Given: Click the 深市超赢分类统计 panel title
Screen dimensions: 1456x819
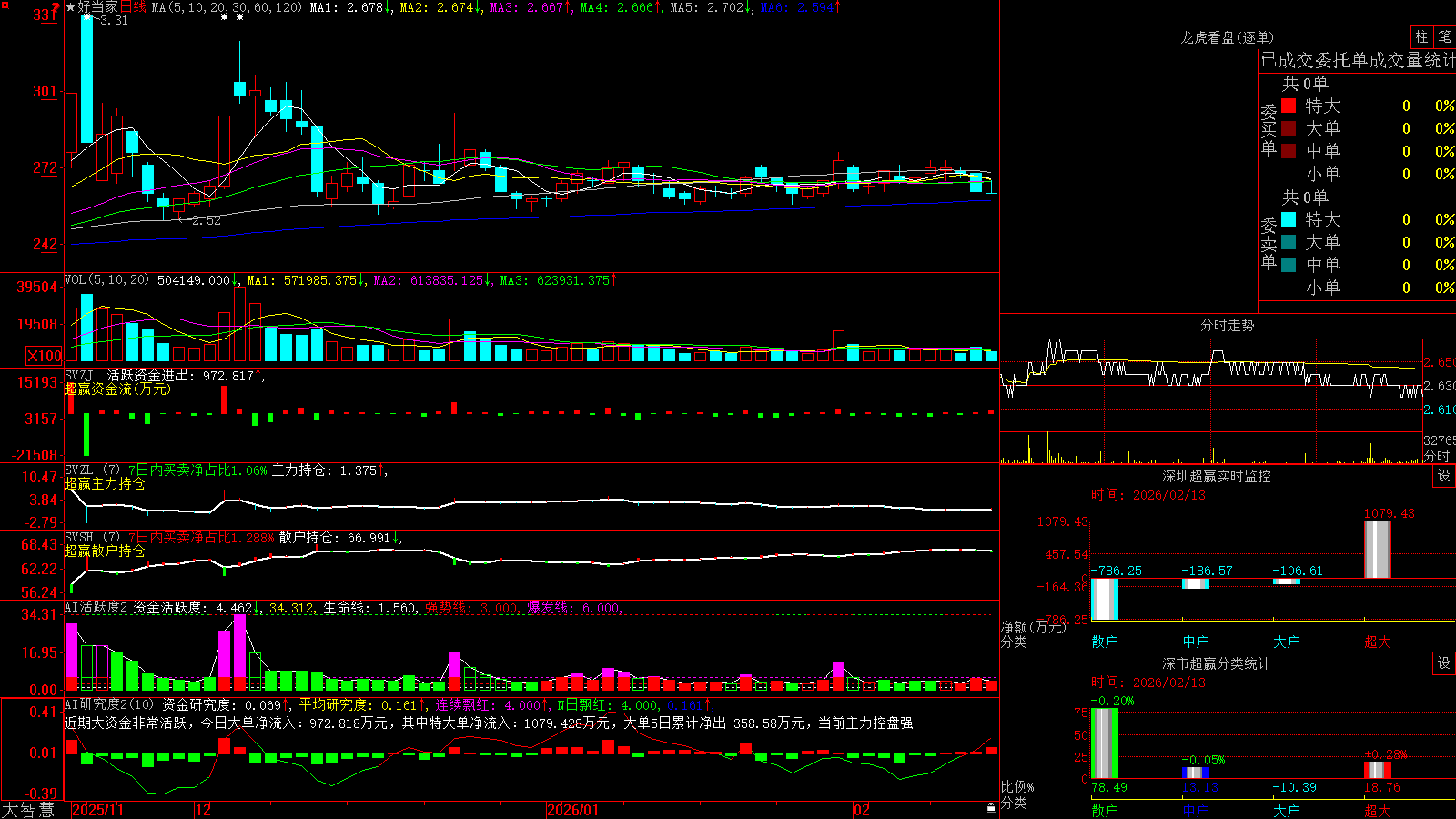Looking at the screenshot, I should point(1217,663).
